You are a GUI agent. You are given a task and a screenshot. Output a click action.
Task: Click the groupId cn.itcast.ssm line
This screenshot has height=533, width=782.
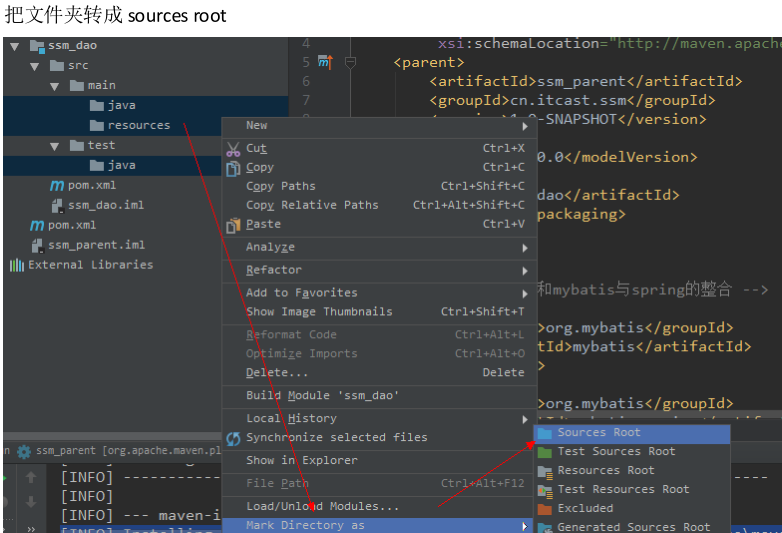point(572,101)
